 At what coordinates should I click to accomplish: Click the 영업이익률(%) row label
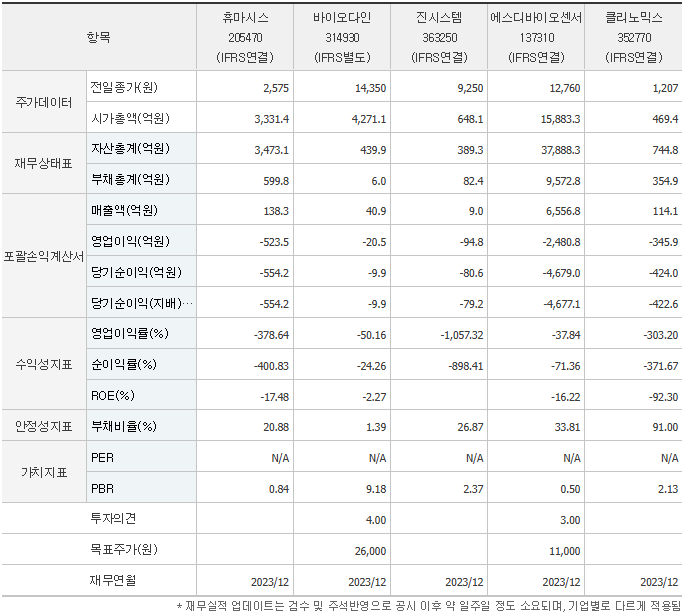[x=130, y=334]
